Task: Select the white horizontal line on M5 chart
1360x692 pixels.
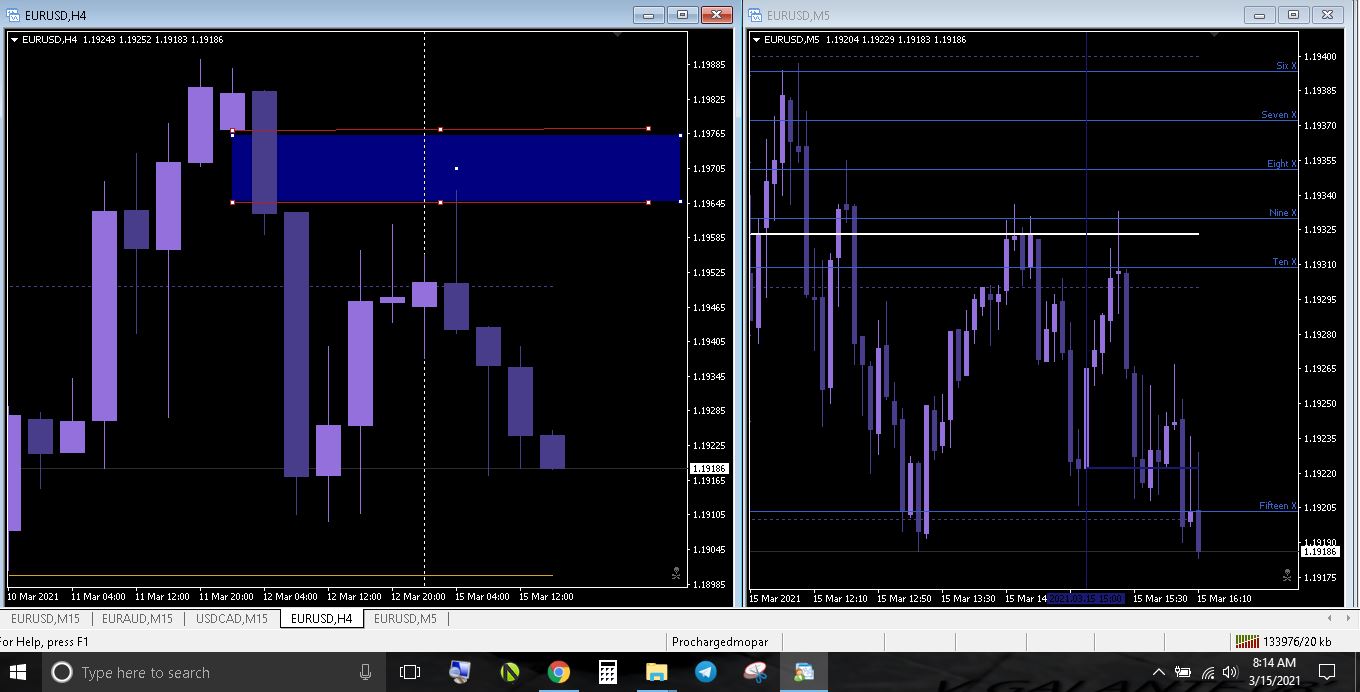Action: point(974,234)
